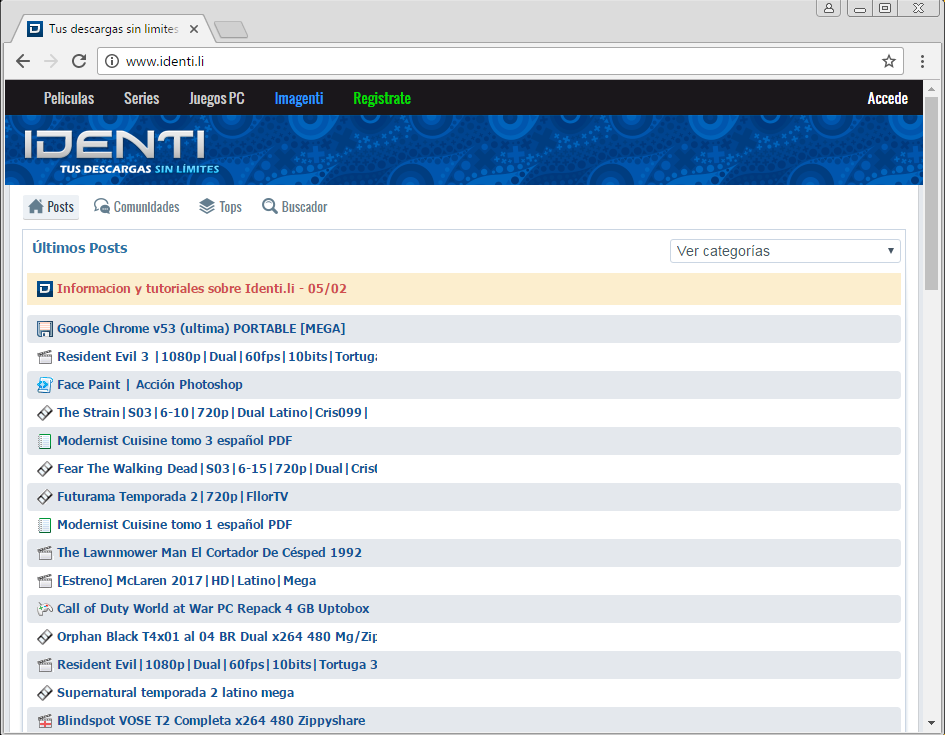Screen dimensions: 945x735
Task: Switch to the Tops tab
Action: coord(221,207)
